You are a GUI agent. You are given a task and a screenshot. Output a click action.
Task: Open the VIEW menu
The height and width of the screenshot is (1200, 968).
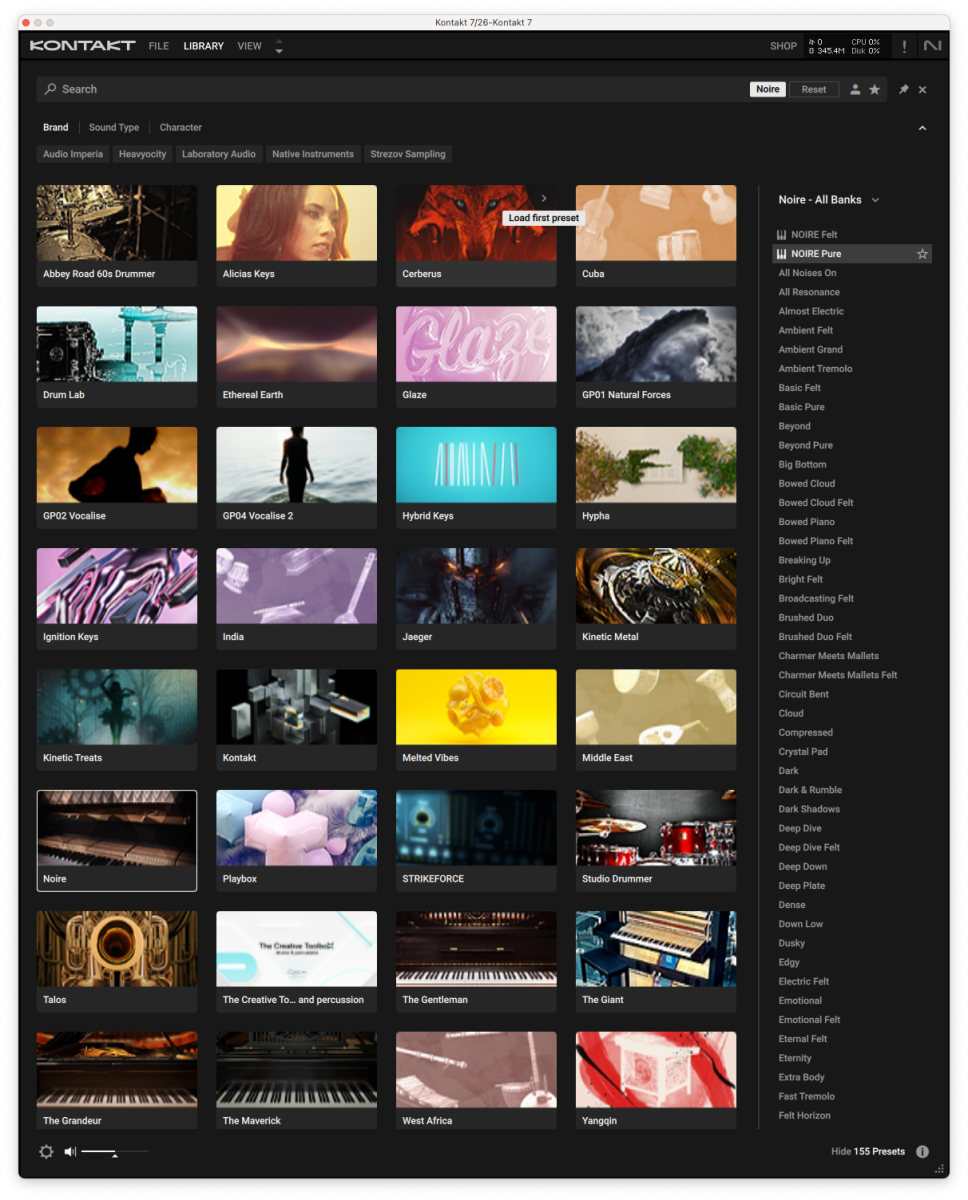(250, 46)
